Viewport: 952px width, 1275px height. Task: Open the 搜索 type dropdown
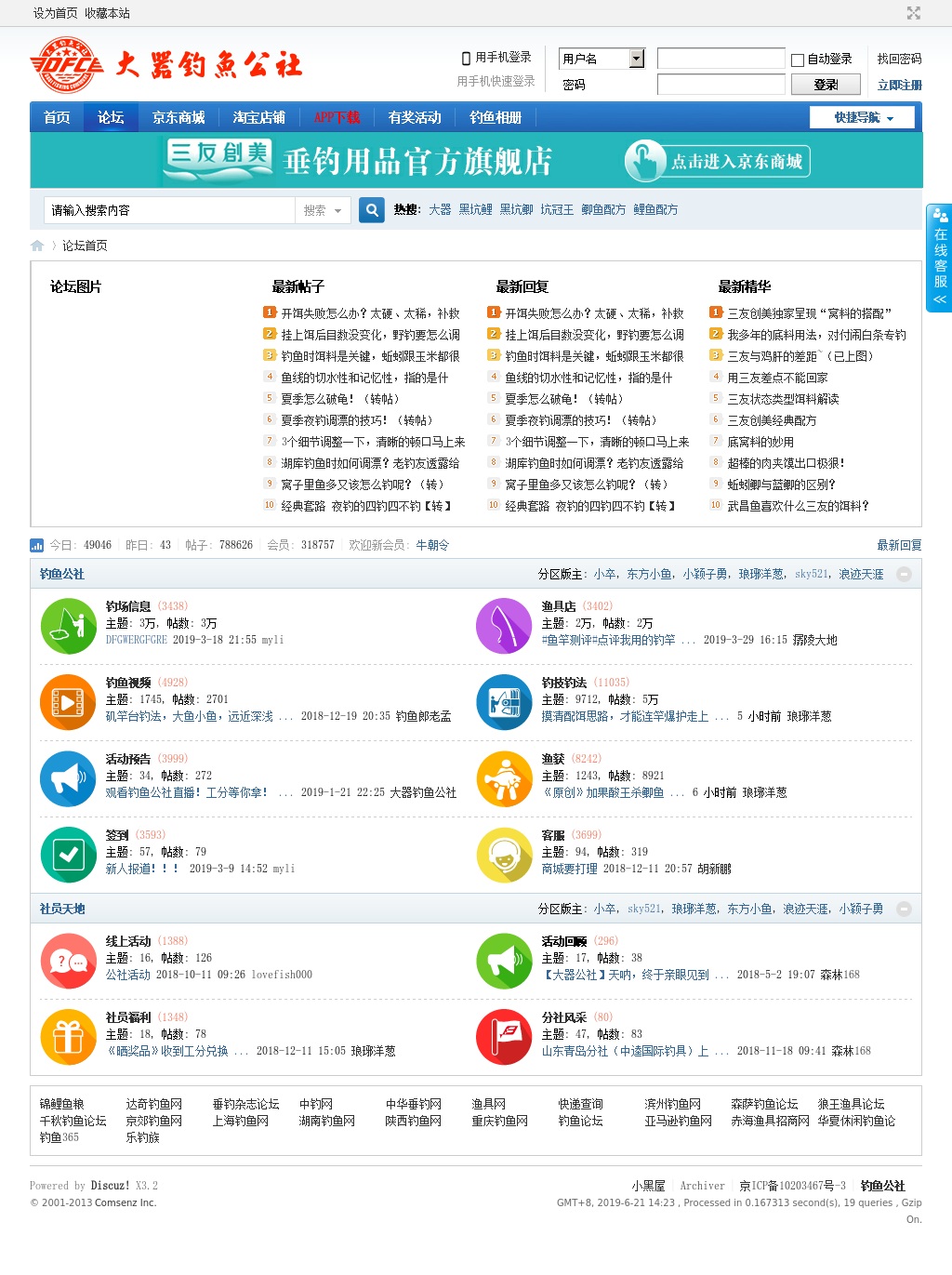[323, 211]
